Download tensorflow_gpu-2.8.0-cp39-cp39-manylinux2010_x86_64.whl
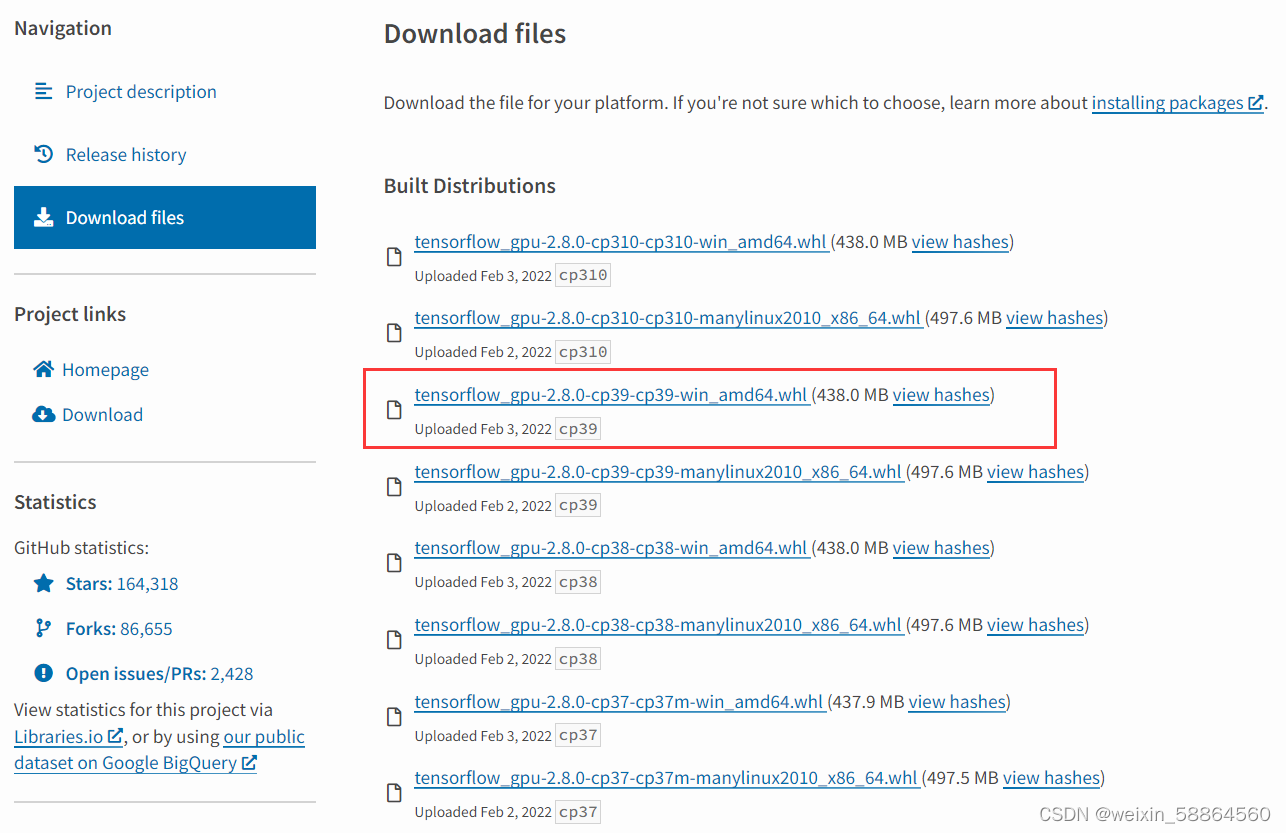 [658, 472]
